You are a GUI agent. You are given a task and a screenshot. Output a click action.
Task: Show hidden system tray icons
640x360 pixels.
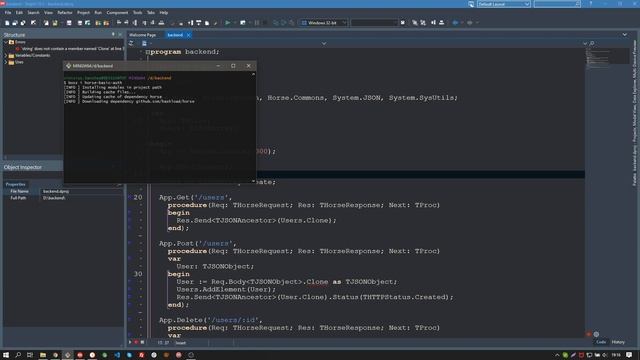click(x=557, y=355)
